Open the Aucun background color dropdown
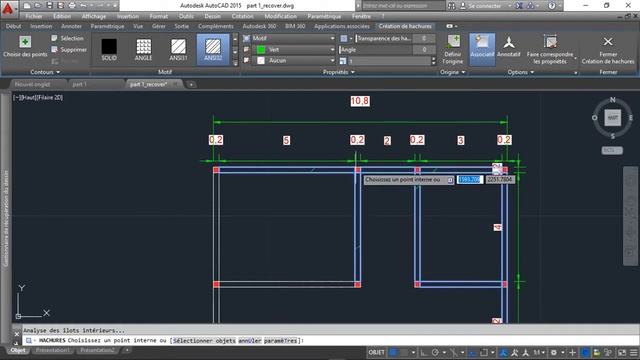This screenshot has width=640, height=360. point(293,60)
